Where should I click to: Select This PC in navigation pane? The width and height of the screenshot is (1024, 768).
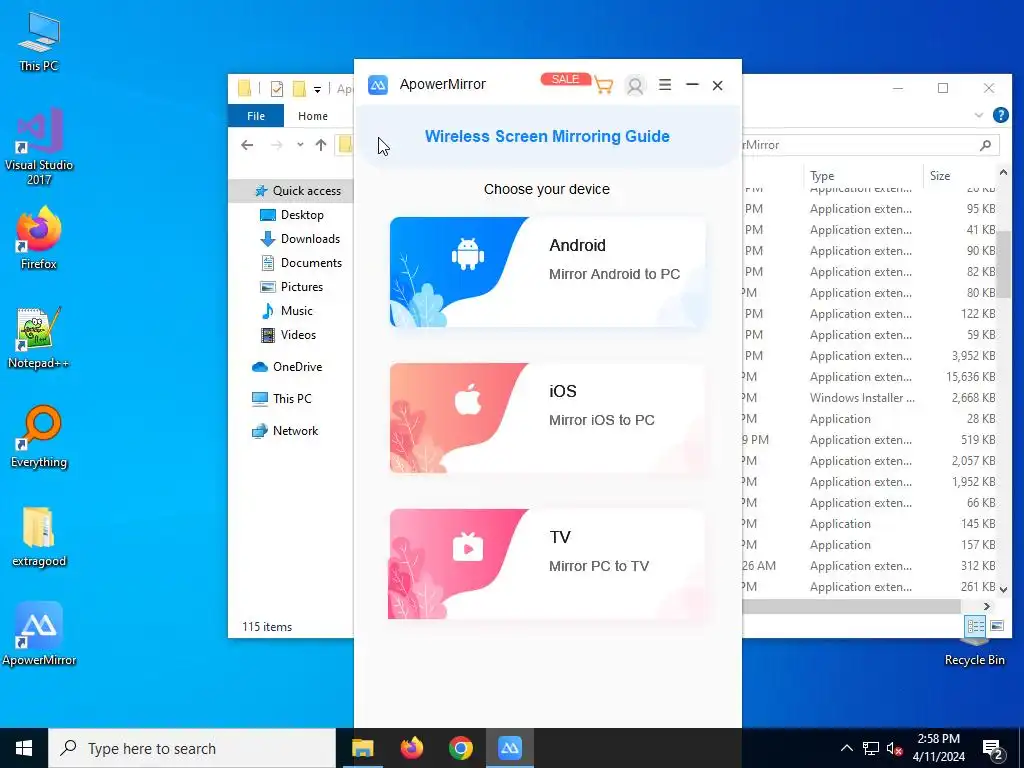coord(282,398)
